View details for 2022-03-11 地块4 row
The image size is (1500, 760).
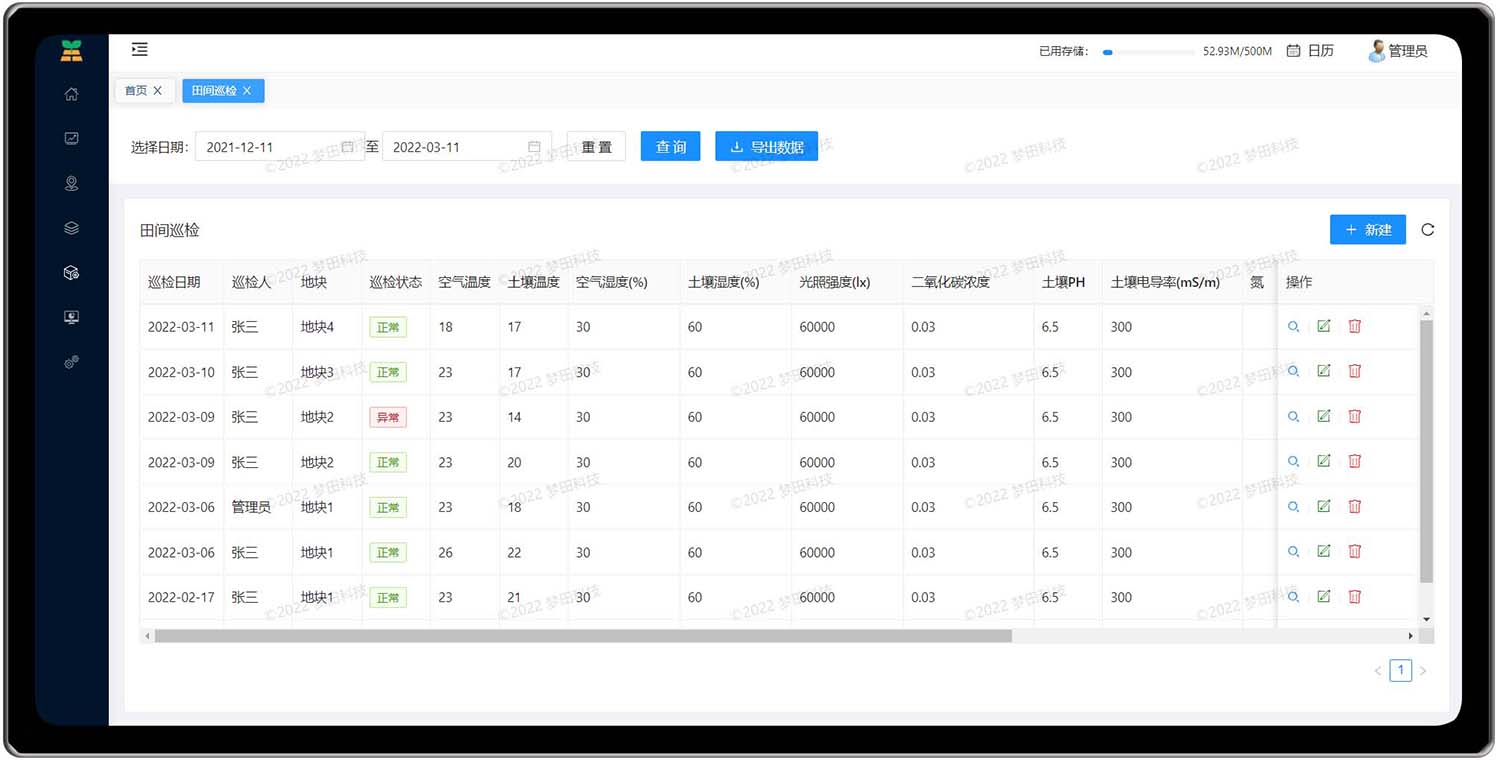1293,326
